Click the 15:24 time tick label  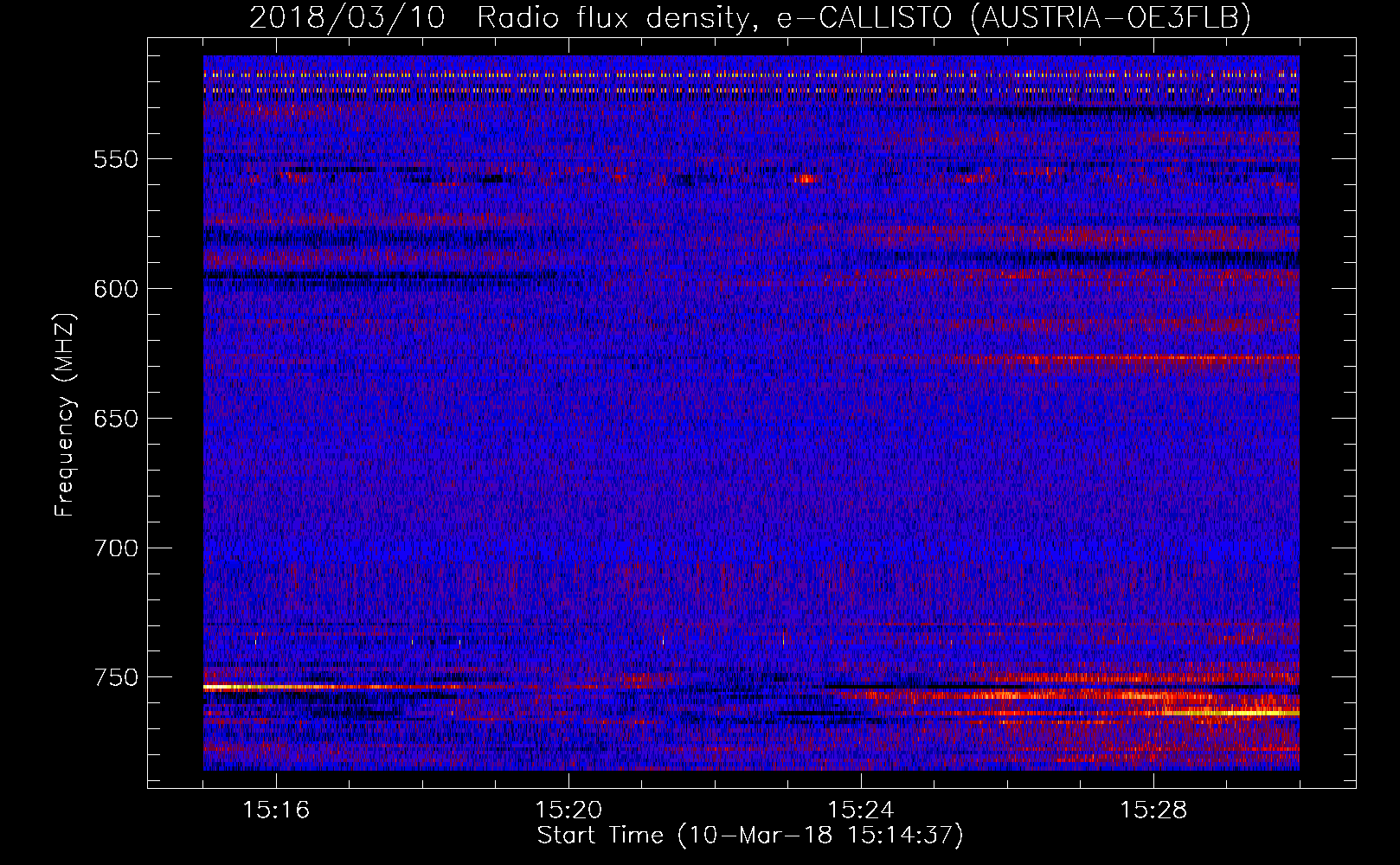[x=861, y=811]
